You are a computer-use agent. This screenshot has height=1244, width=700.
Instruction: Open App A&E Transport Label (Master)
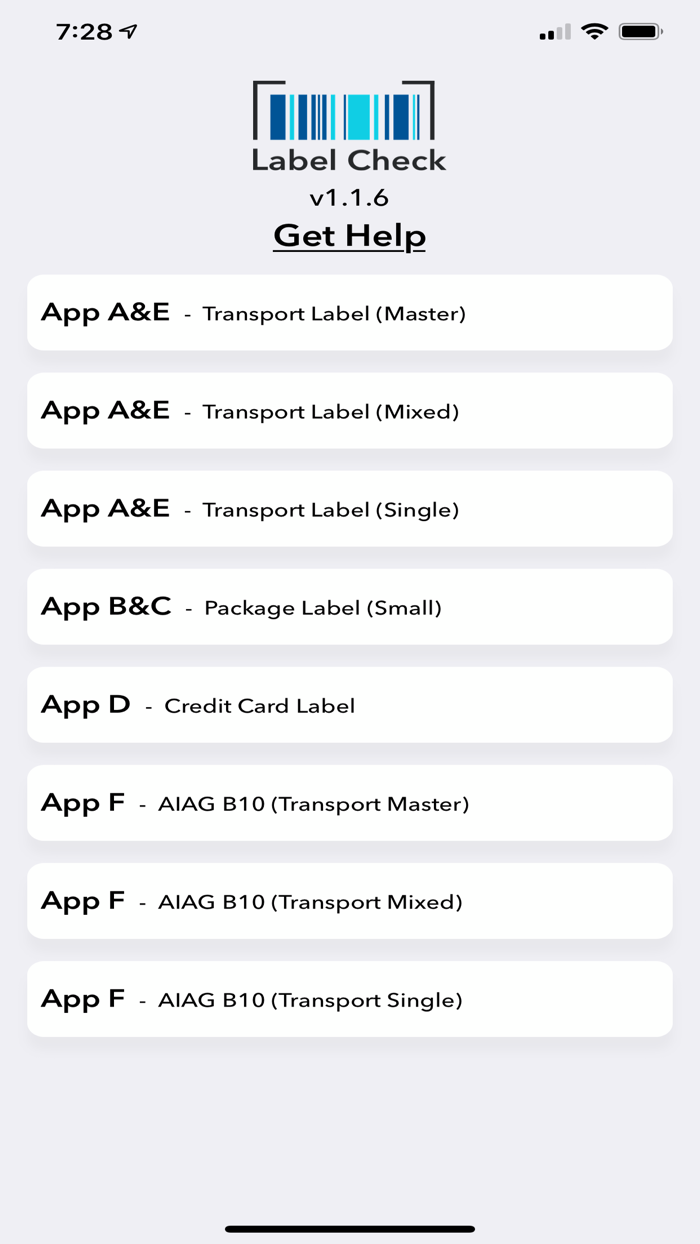coord(348,312)
